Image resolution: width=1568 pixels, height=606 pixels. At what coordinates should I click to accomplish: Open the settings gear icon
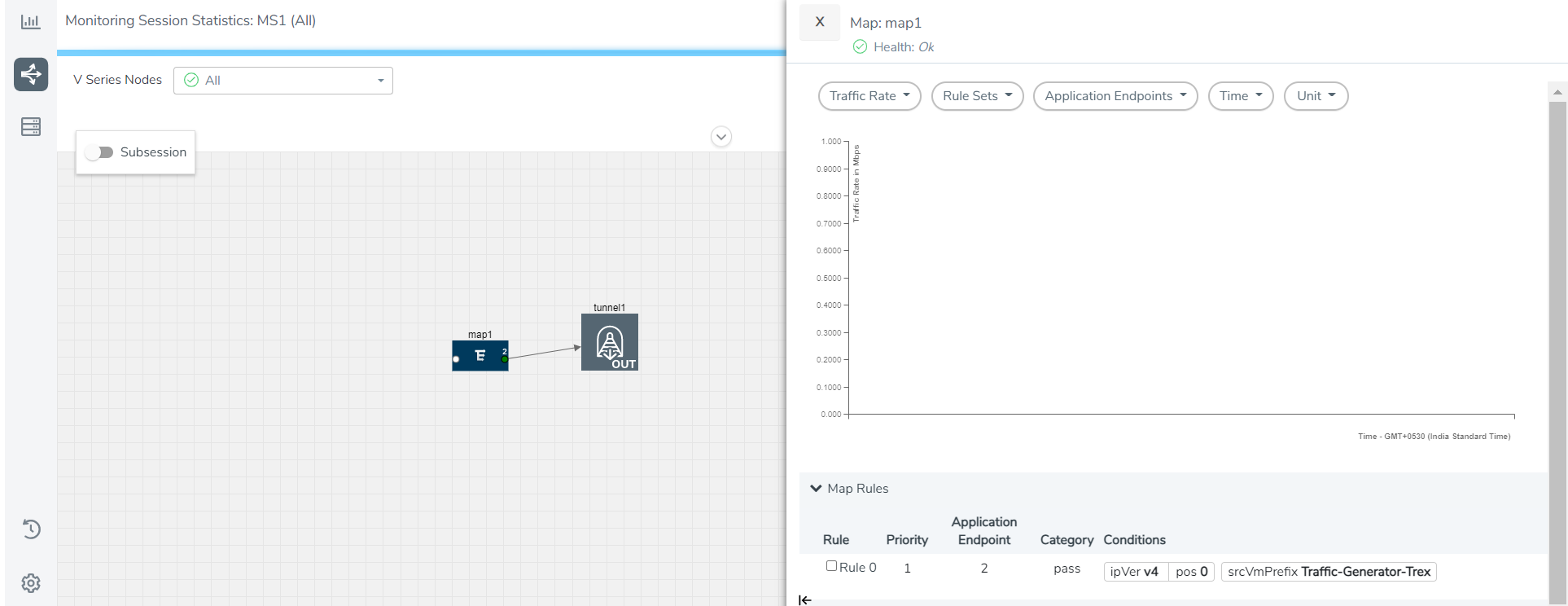(31, 583)
